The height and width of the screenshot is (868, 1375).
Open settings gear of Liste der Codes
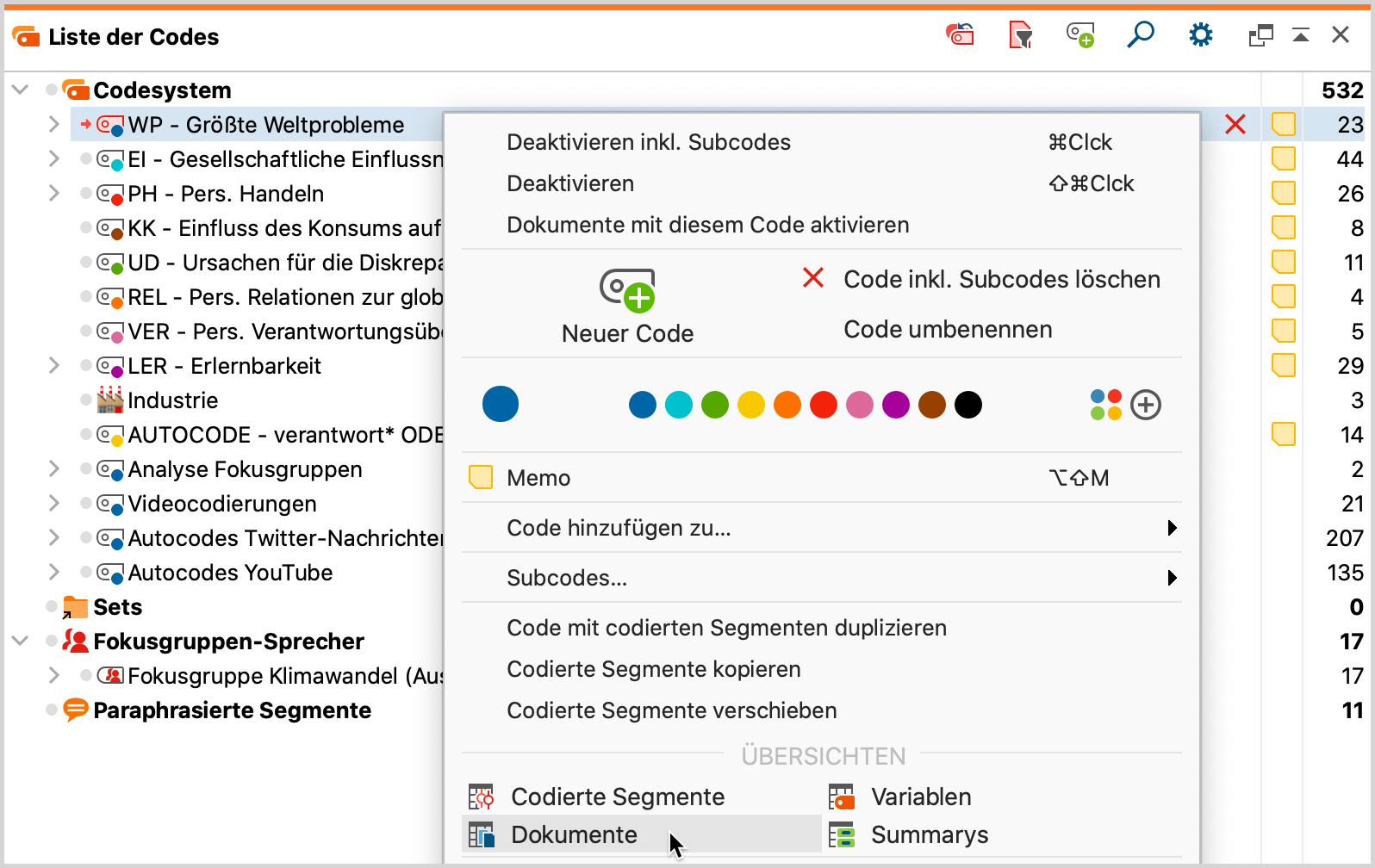coord(1201,35)
